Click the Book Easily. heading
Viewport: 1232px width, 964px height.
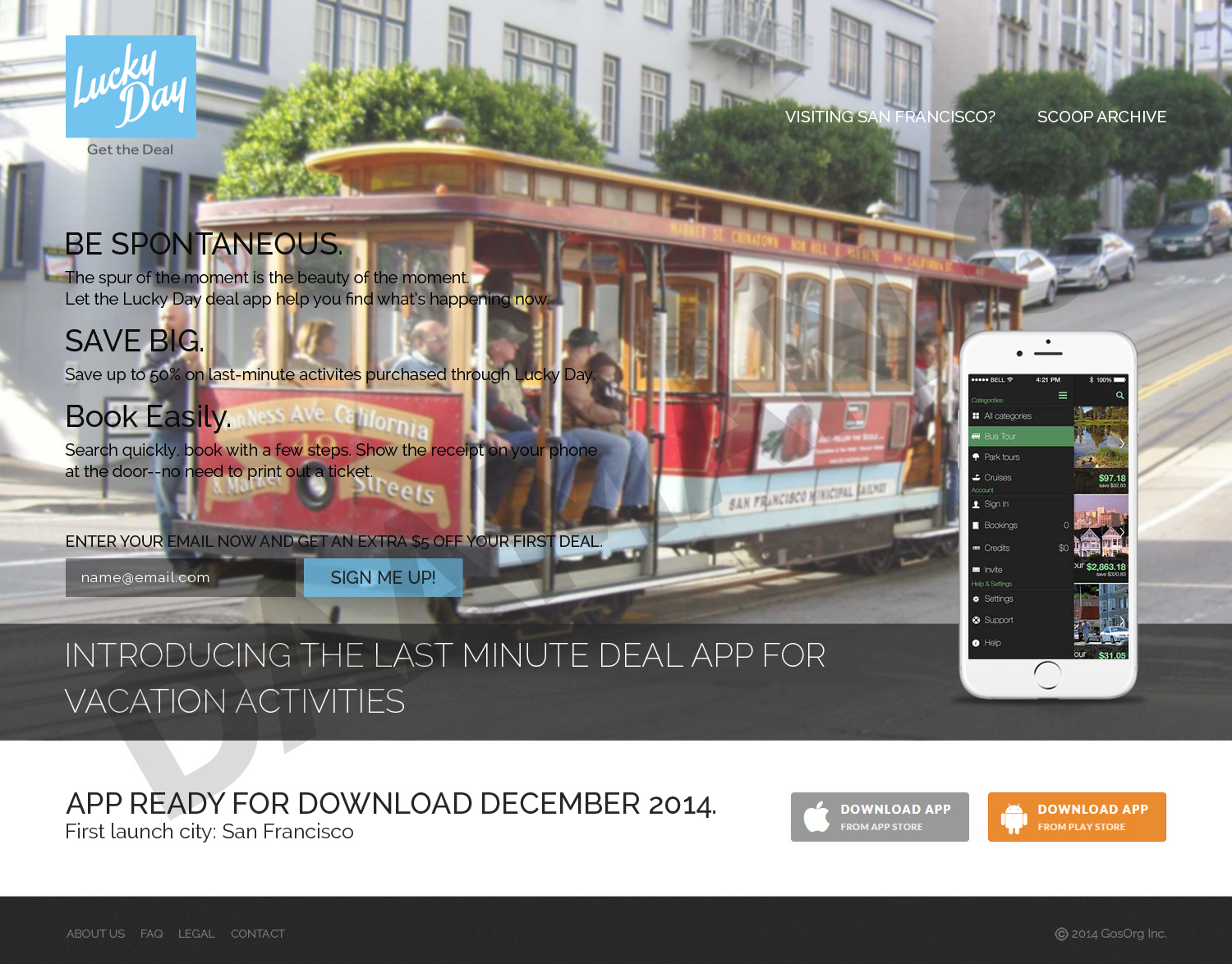pyautogui.click(x=148, y=417)
